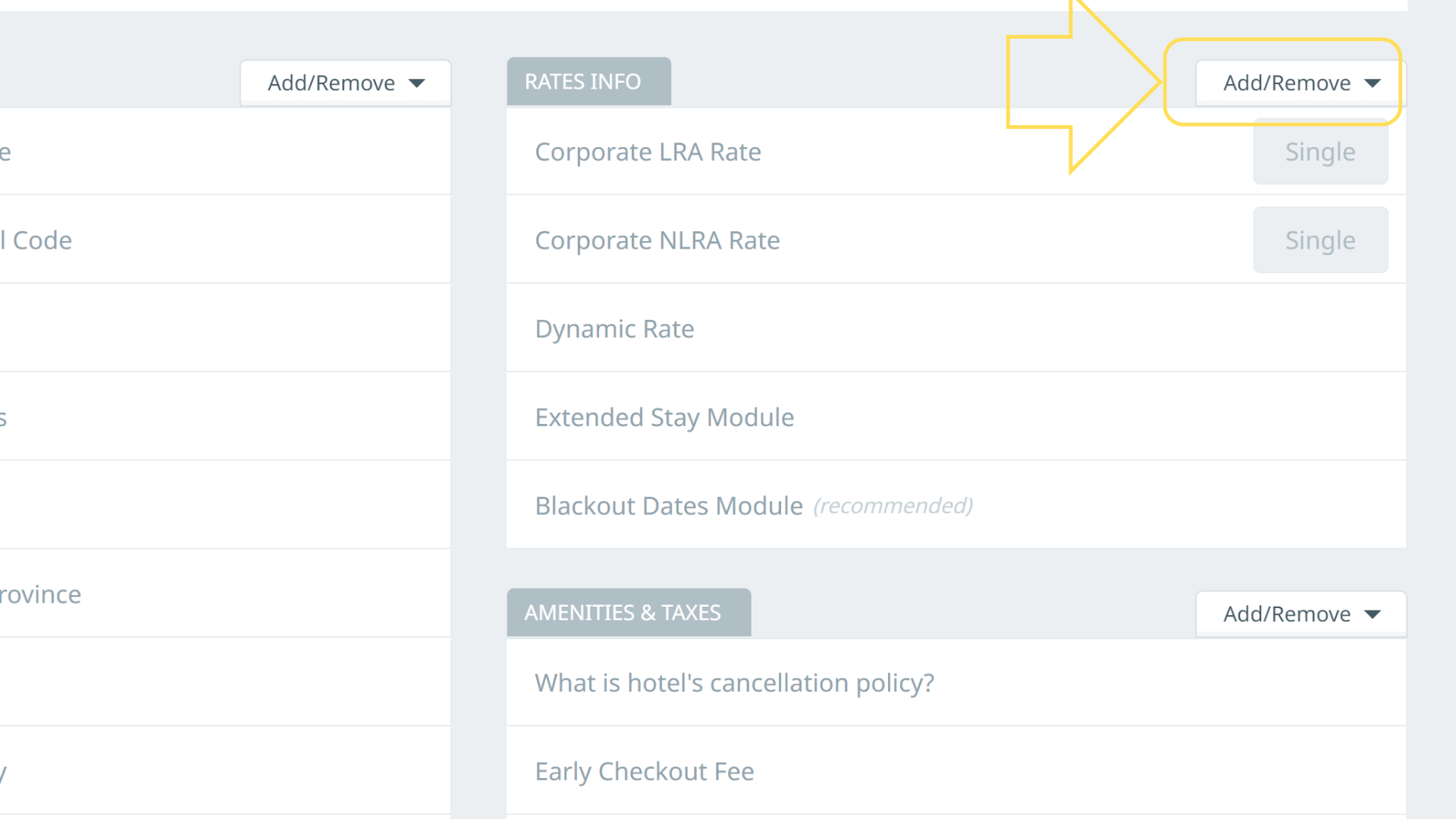Click Single button for Corporate LRA Rate
Screen dimensions: 1456x819
[1319, 152]
